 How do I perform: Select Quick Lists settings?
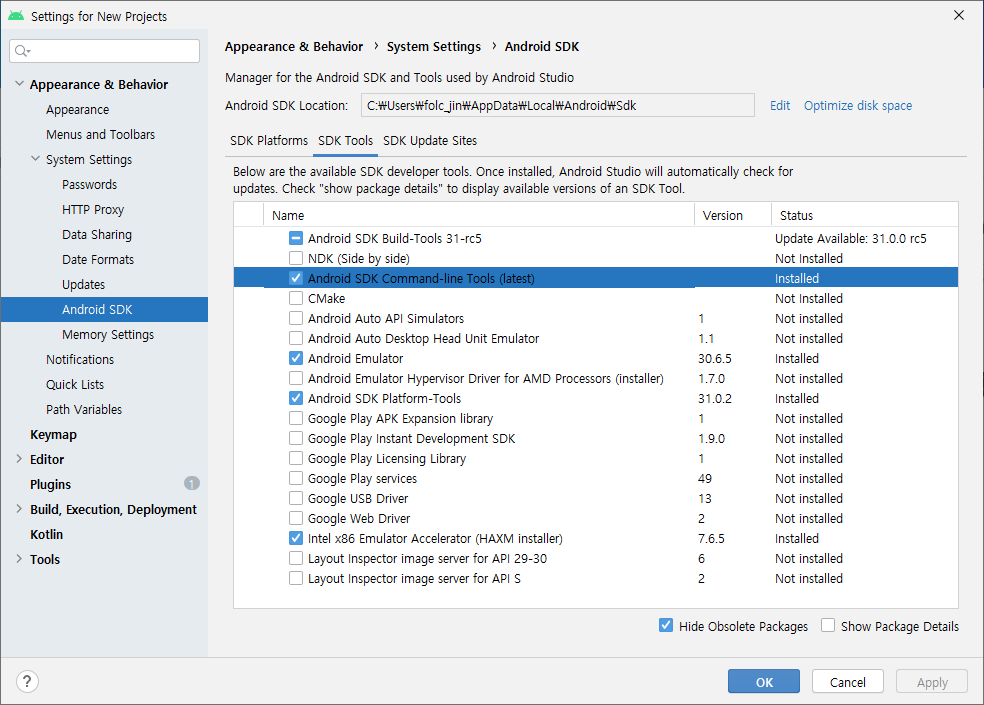[x=75, y=384]
